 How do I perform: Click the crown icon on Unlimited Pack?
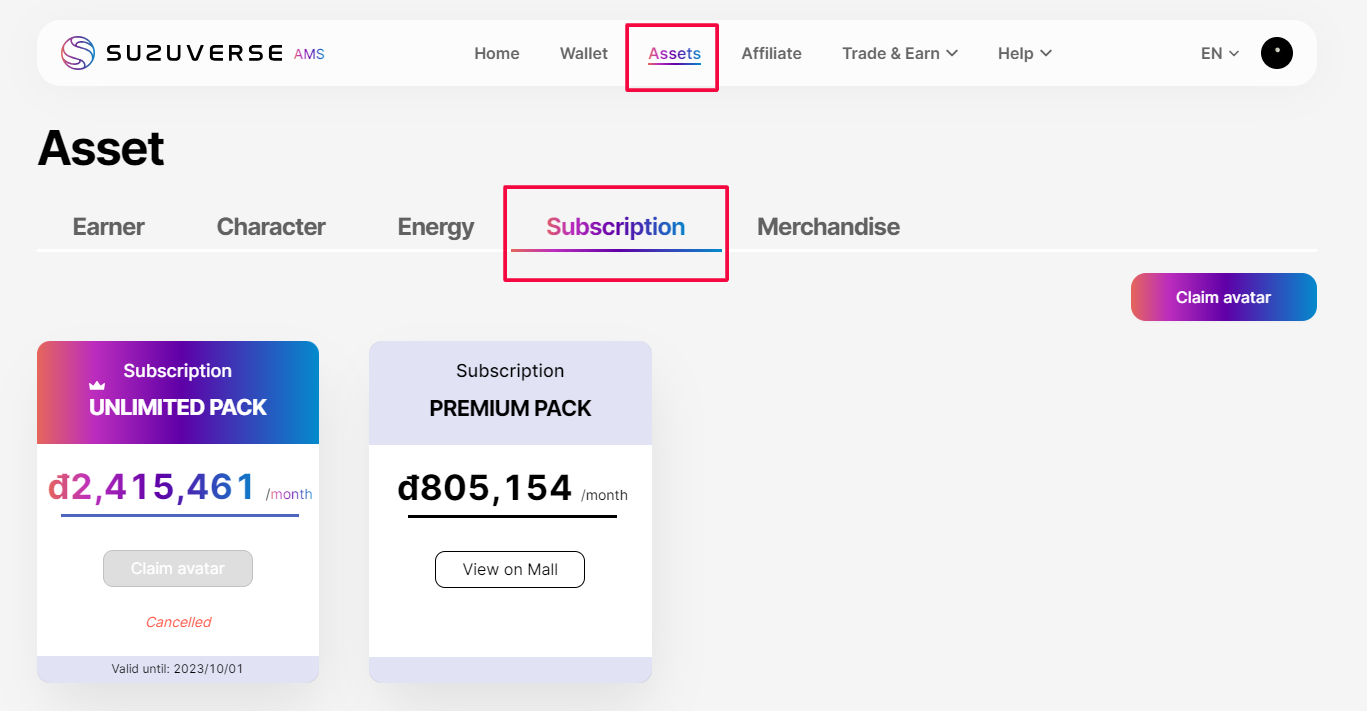97,385
